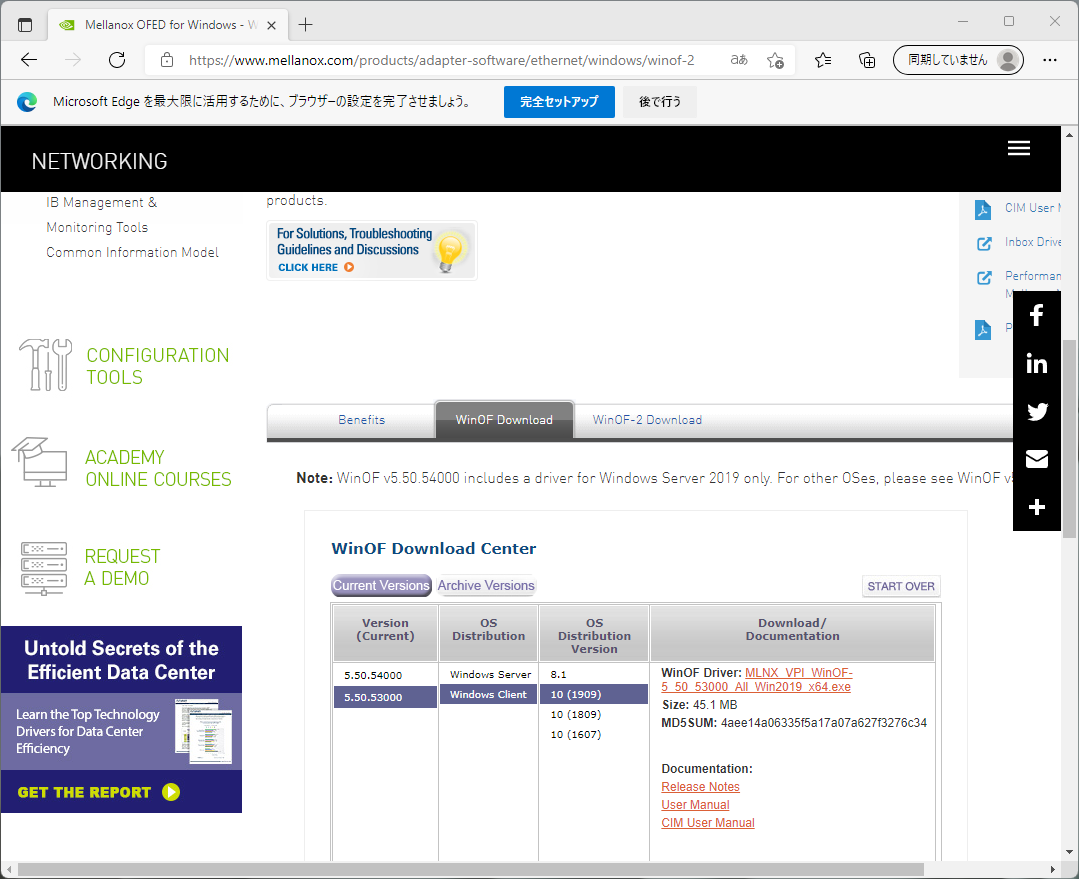1079x879 pixels.
Task: Select the Current Versions tab
Action: pyautogui.click(x=381, y=586)
